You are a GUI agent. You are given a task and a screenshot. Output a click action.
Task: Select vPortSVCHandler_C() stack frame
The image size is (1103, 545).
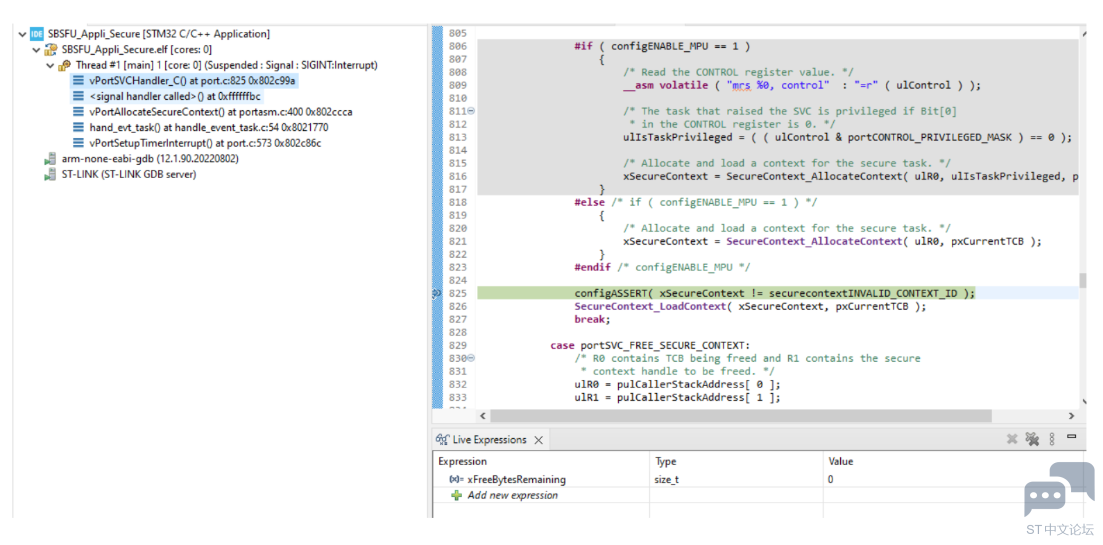click(184, 81)
